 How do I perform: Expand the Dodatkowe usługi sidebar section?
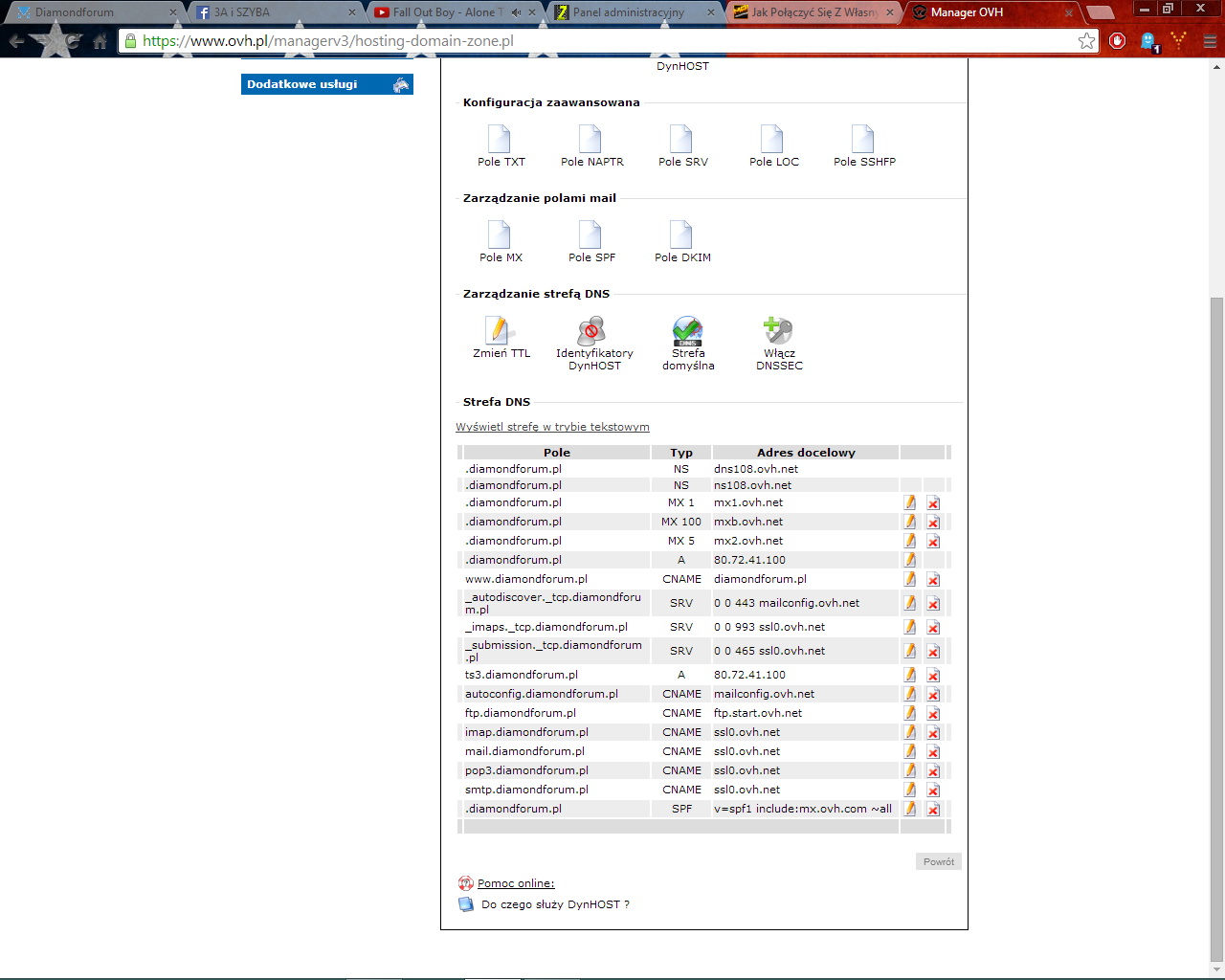point(327,84)
